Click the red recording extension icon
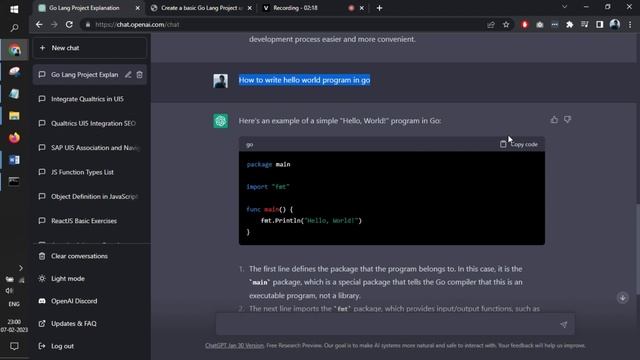The image size is (640, 360). [x=524, y=25]
